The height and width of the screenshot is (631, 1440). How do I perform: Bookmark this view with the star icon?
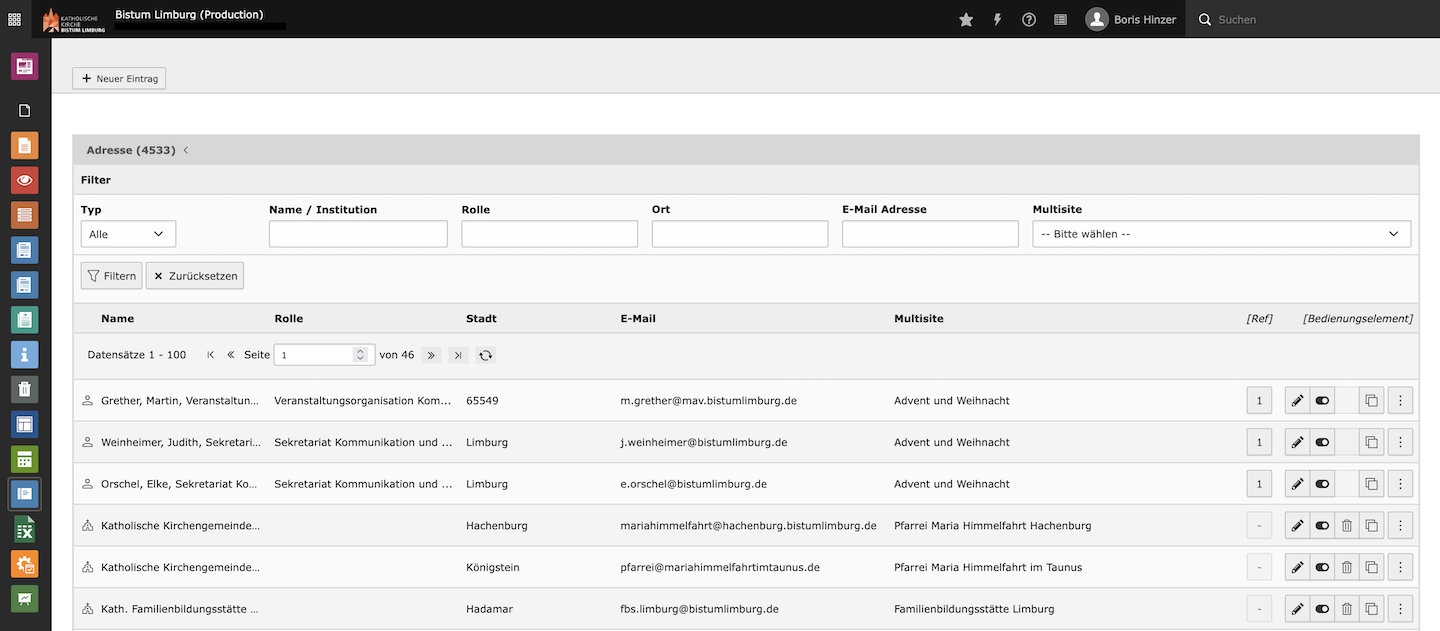coord(965,18)
